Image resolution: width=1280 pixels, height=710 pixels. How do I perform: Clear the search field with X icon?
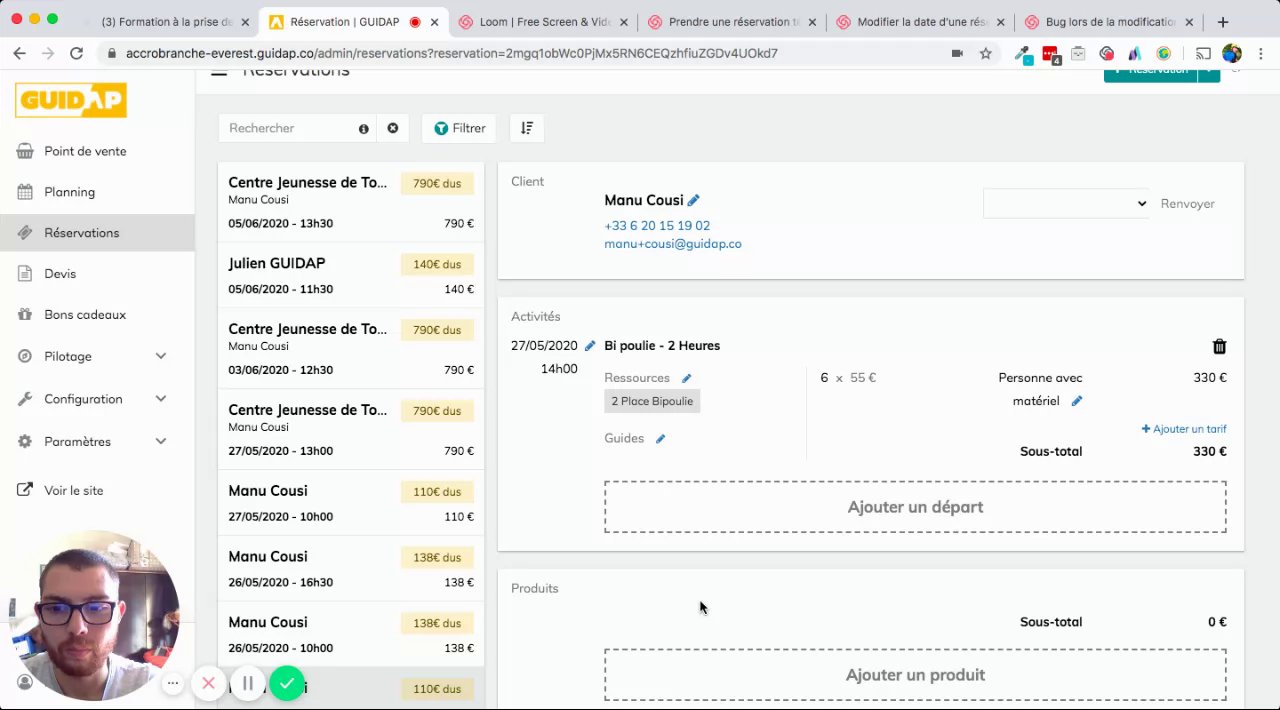tap(393, 128)
